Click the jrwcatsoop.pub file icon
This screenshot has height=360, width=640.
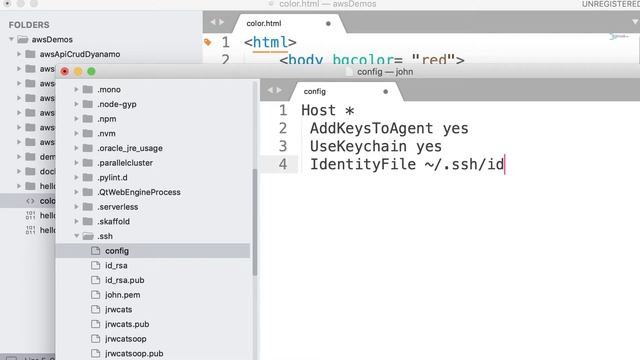[x=96, y=353]
